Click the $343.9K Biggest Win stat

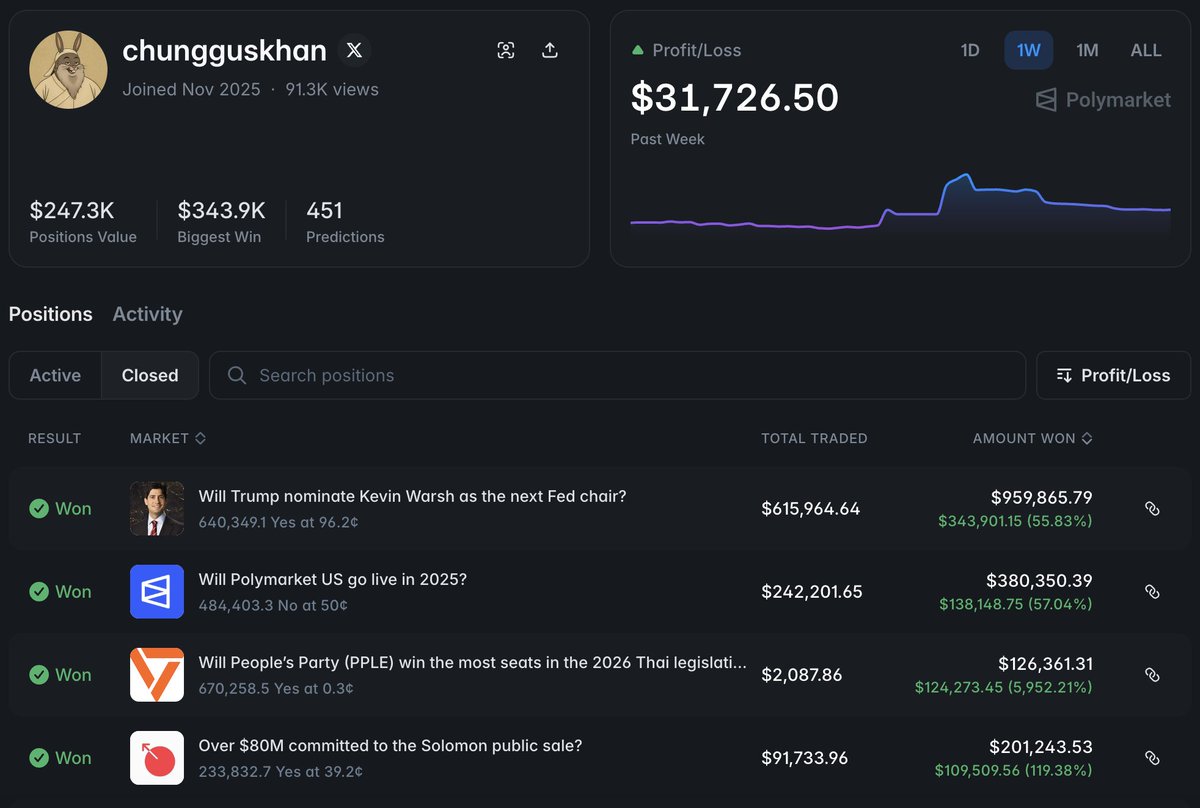coord(221,222)
